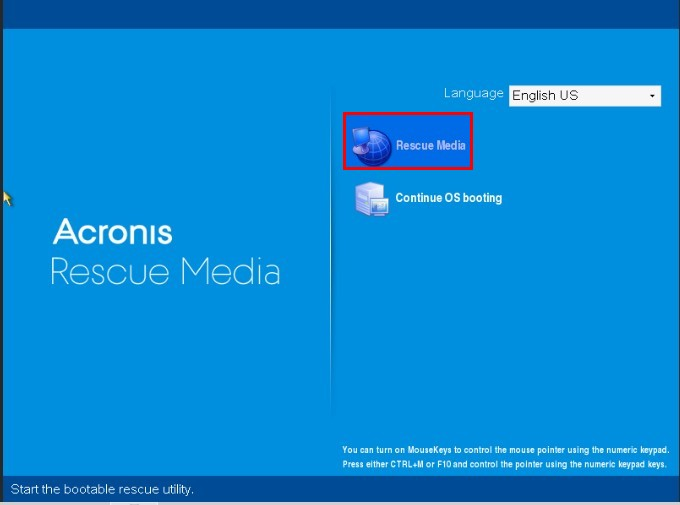Open the Language dropdown arrow
680x505 pixels.
click(x=652, y=96)
